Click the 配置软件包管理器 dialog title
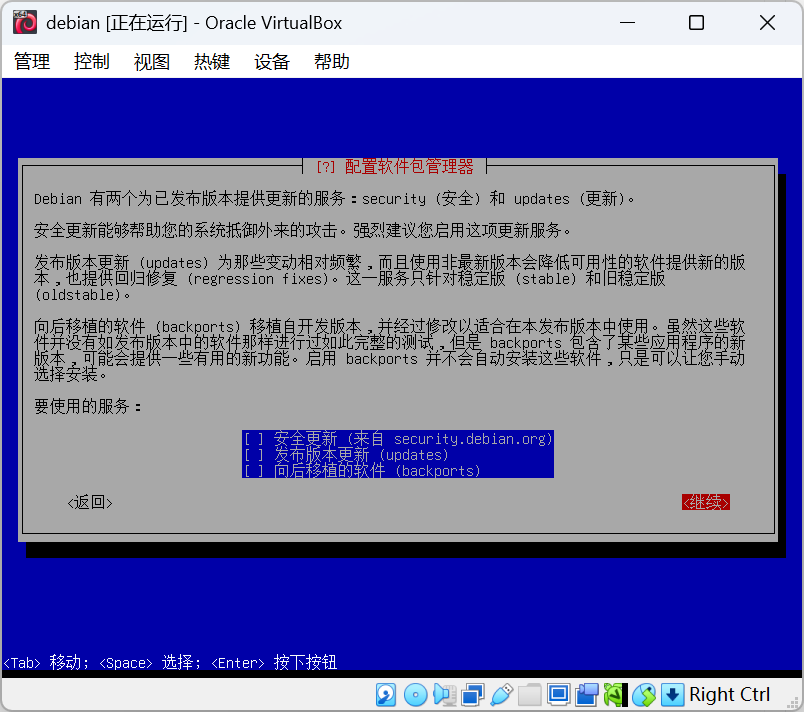804x712 pixels. [409, 167]
